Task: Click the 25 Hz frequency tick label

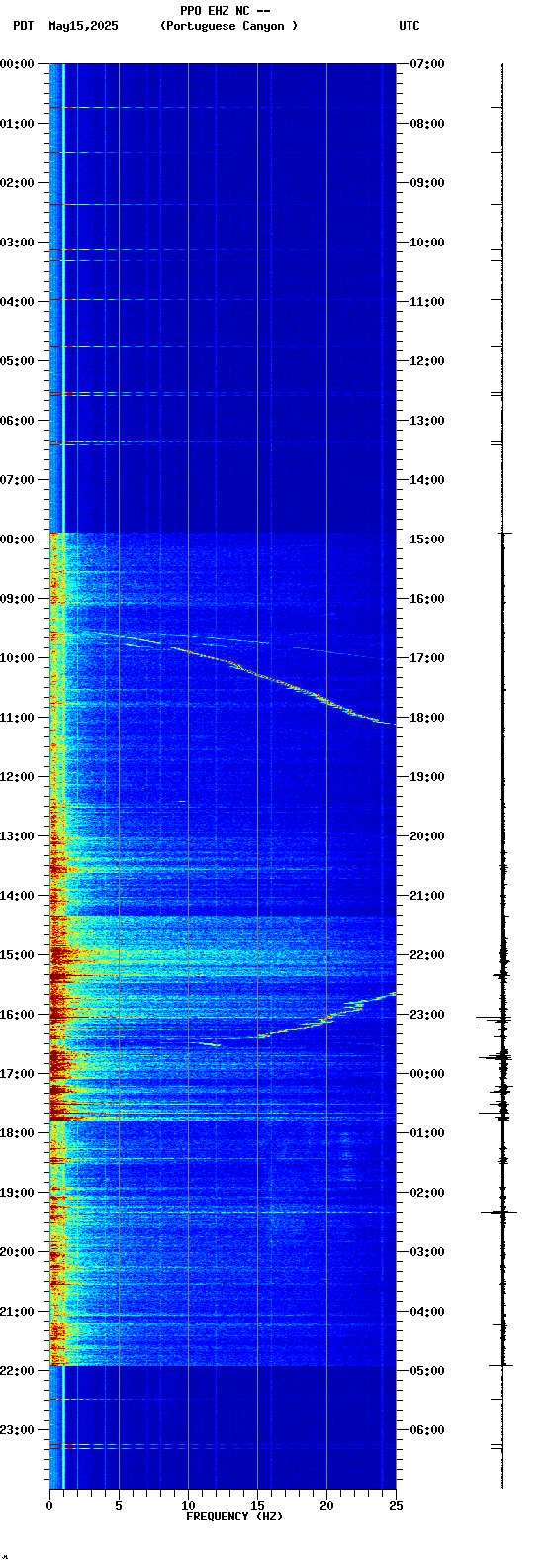Action: tap(396, 1506)
